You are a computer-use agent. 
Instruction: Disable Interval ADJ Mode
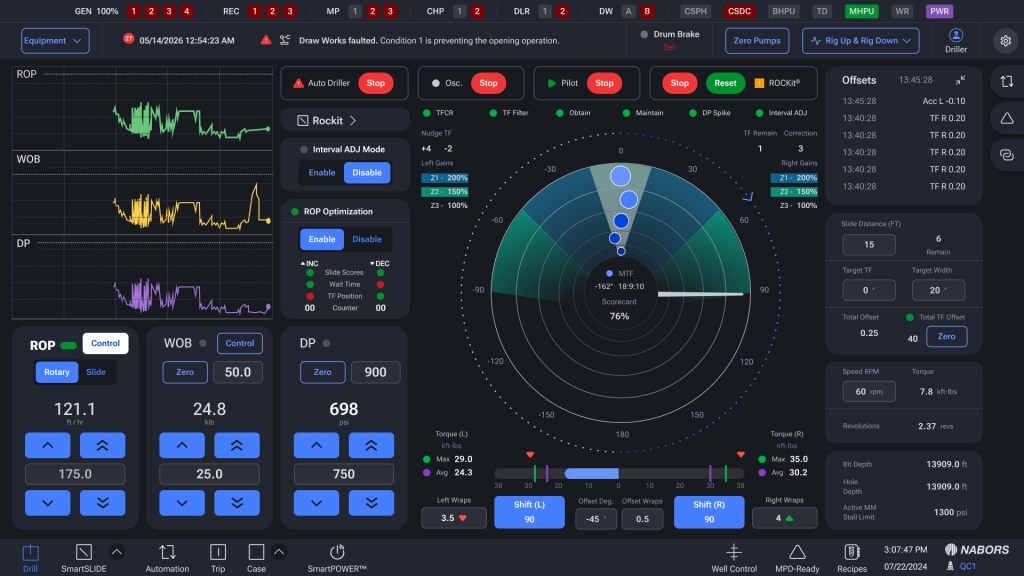(367, 172)
